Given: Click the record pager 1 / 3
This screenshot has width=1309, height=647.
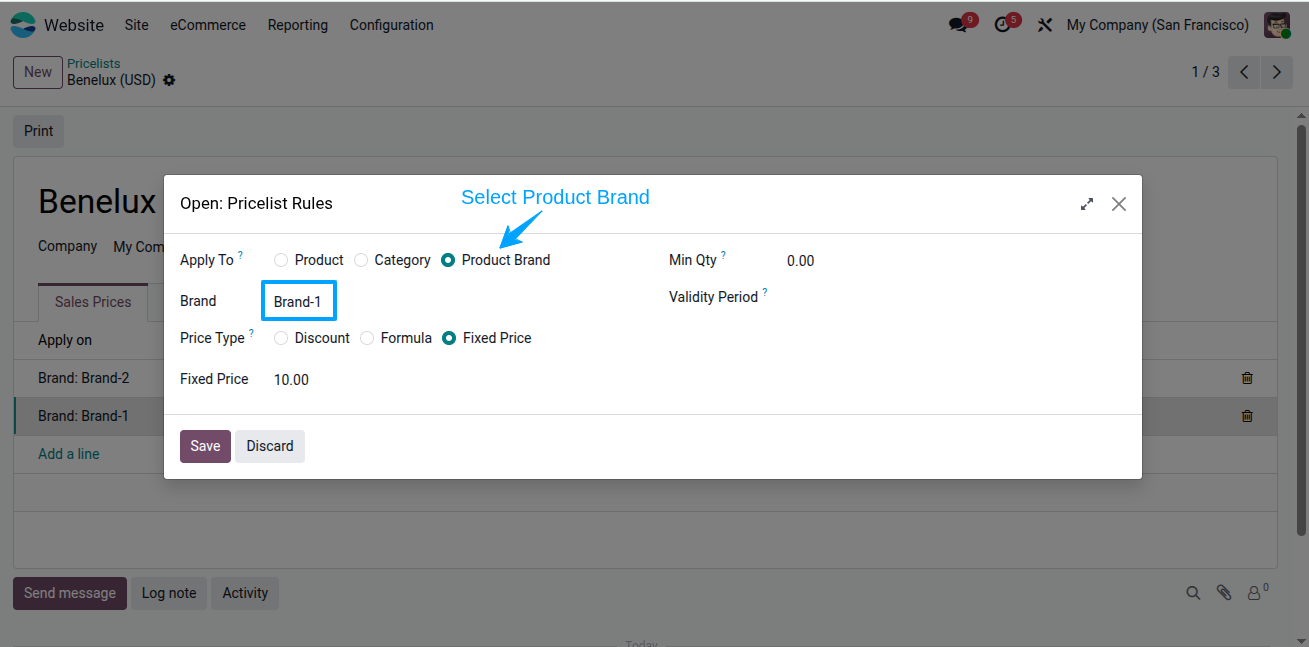Looking at the screenshot, I should click(1205, 72).
